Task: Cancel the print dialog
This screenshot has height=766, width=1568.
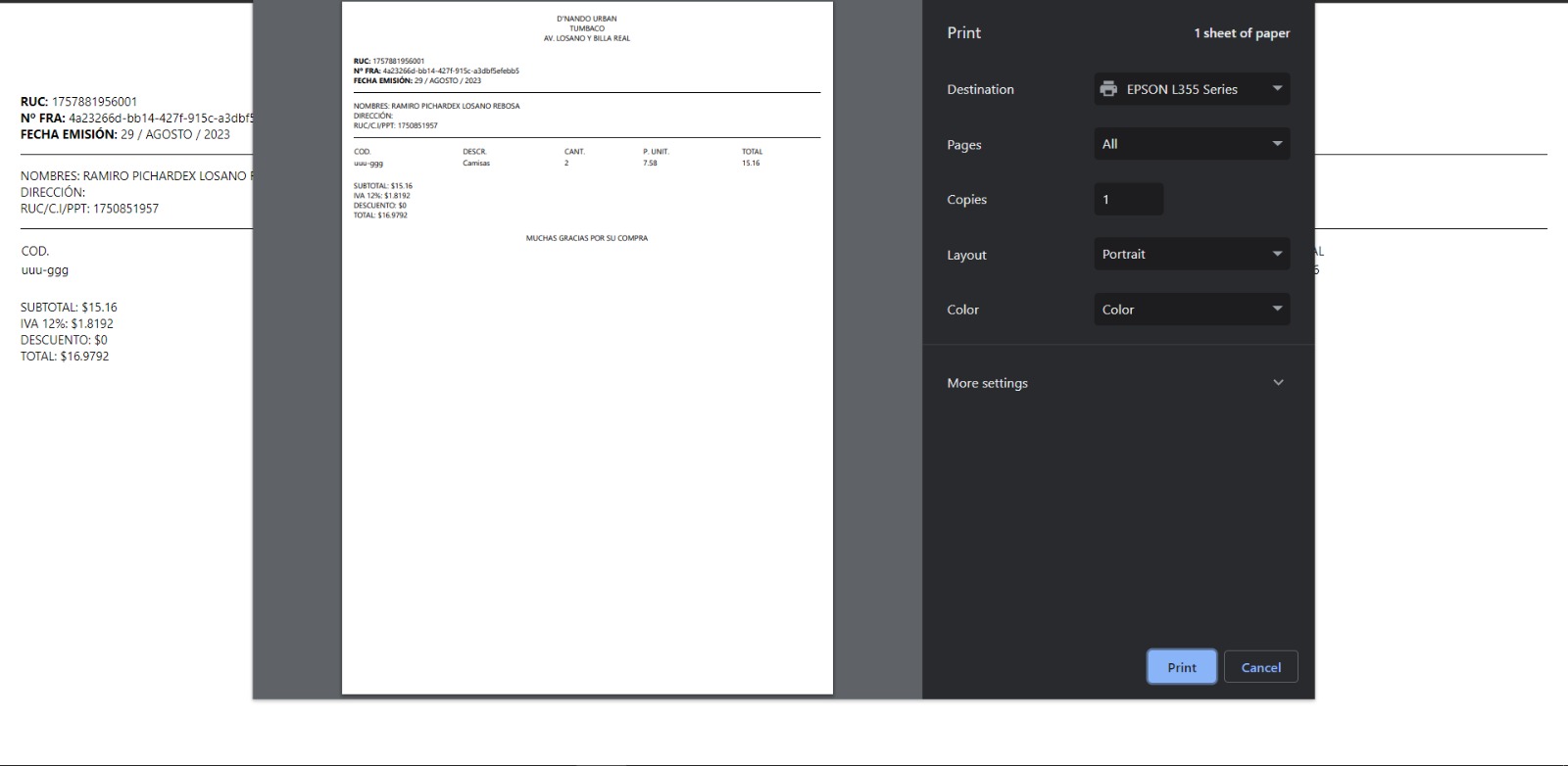Action: (x=1260, y=667)
